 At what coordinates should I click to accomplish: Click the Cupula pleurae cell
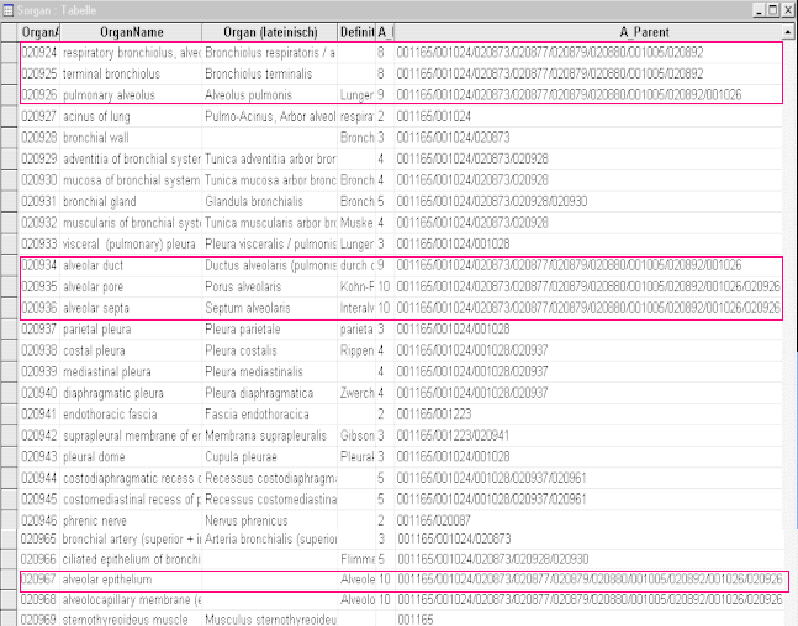tap(268, 456)
